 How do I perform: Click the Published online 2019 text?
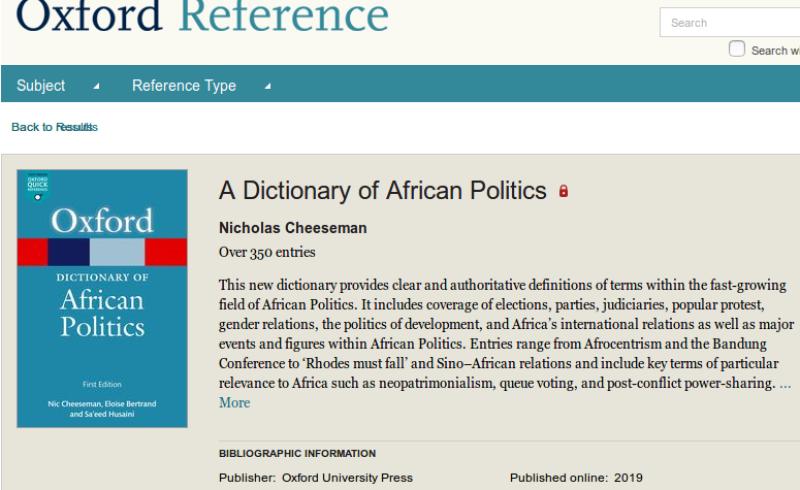(x=576, y=477)
